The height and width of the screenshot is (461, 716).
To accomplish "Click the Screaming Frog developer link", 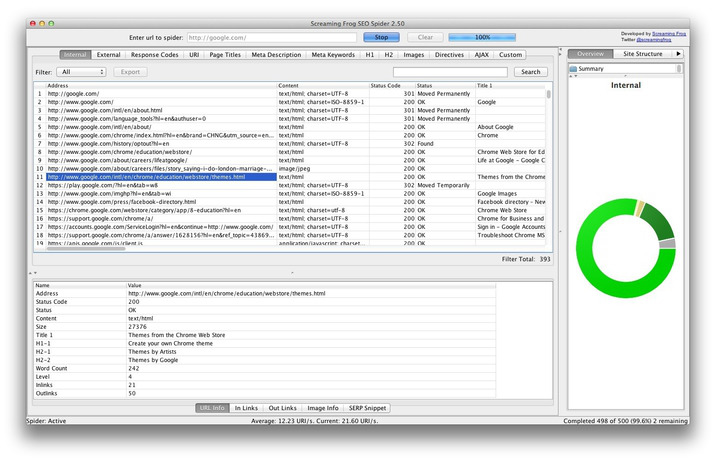I will pos(674,32).
